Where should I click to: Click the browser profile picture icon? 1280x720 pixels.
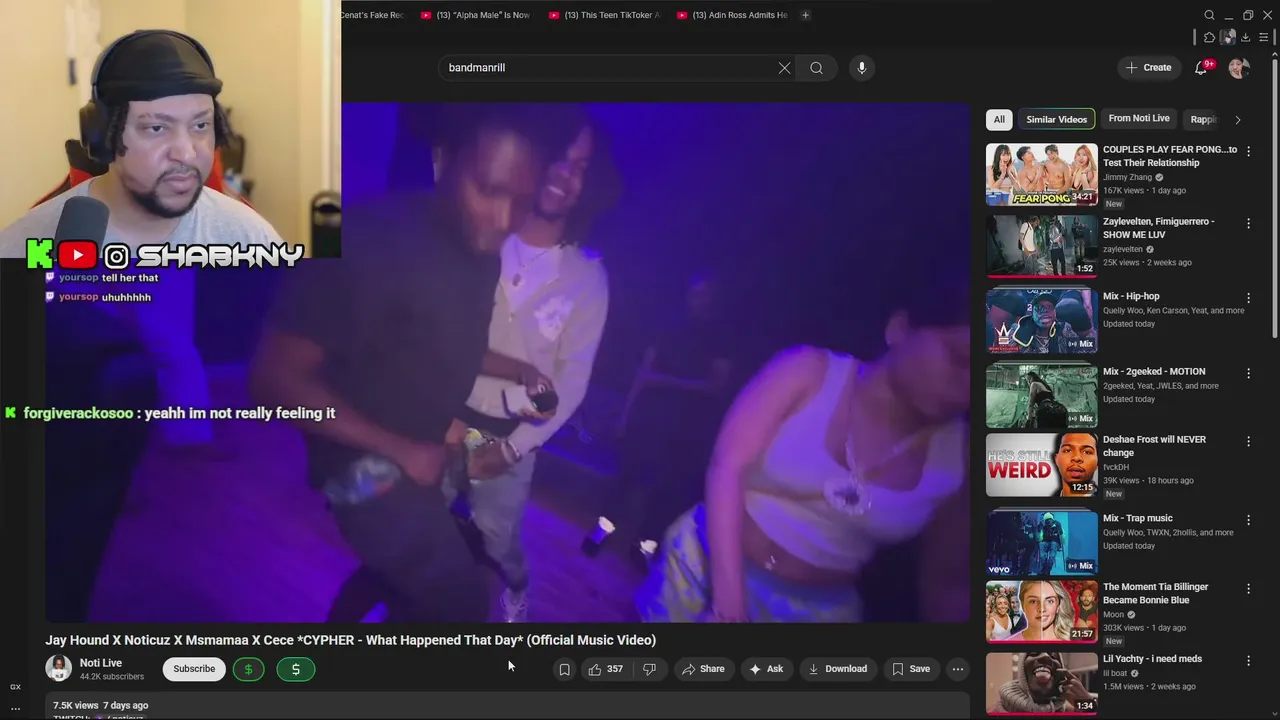coord(1228,38)
